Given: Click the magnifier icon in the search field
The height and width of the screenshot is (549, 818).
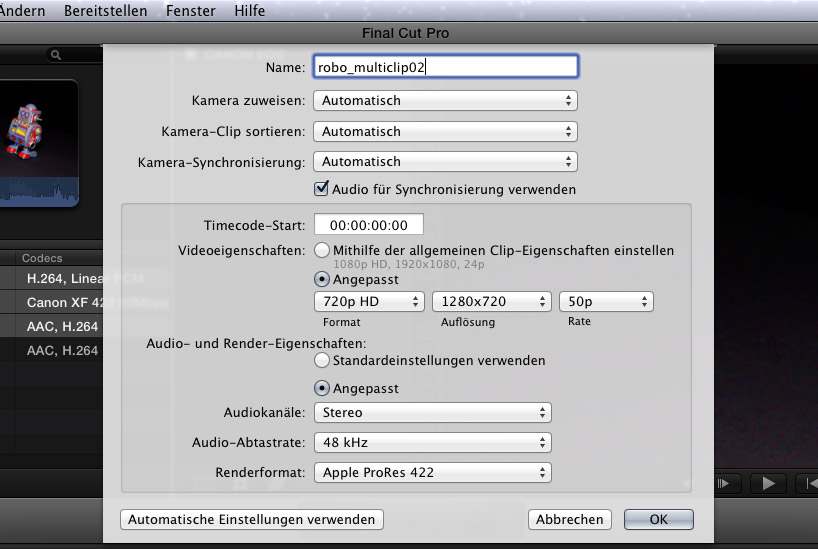Looking at the screenshot, I should click(x=56, y=55).
